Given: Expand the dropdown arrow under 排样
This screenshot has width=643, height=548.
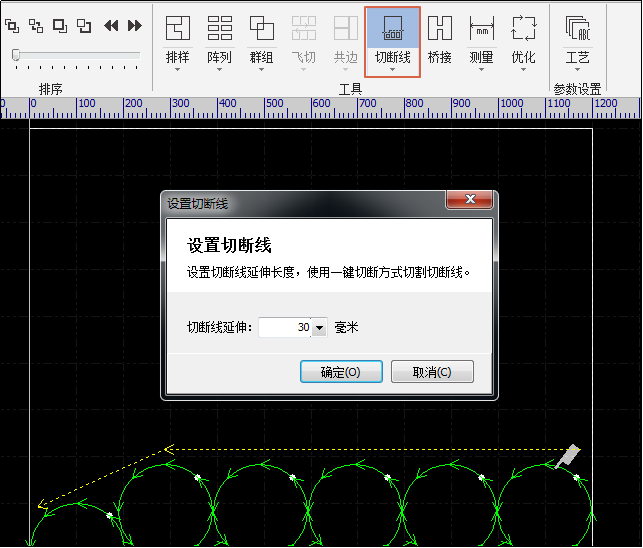Looking at the screenshot, I should (177, 71).
